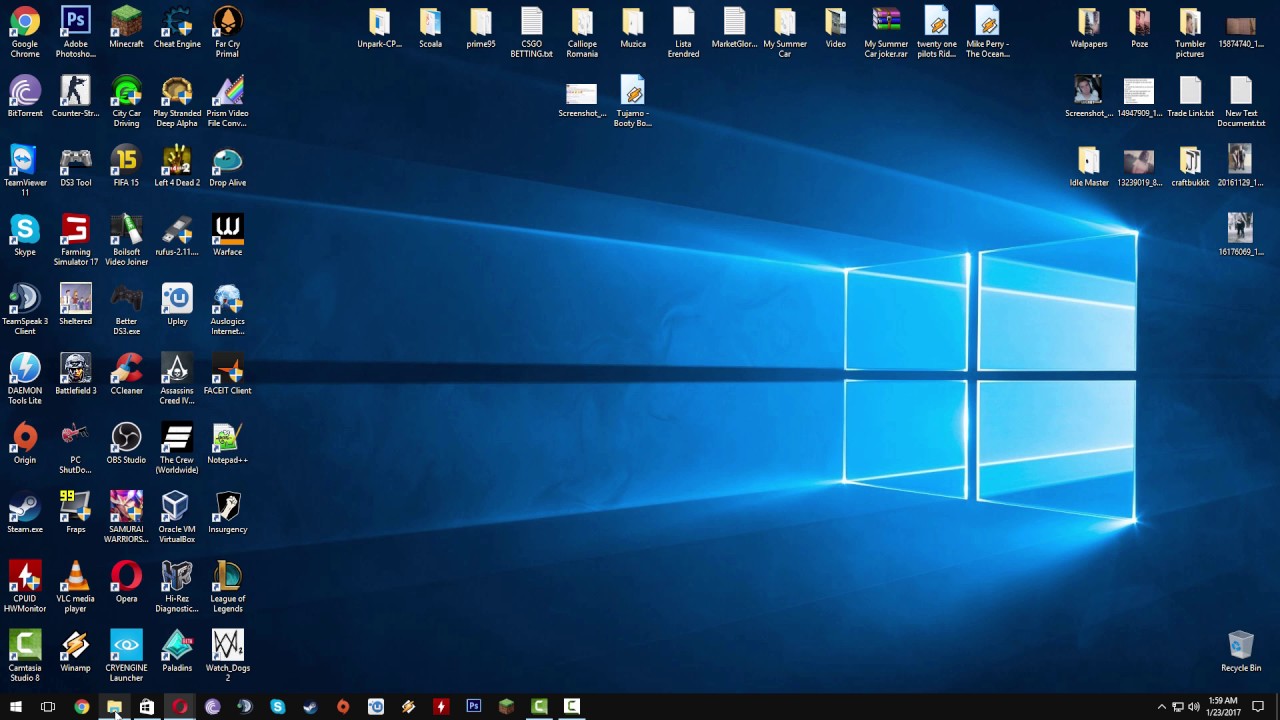Launch Origin

(24, 440)
